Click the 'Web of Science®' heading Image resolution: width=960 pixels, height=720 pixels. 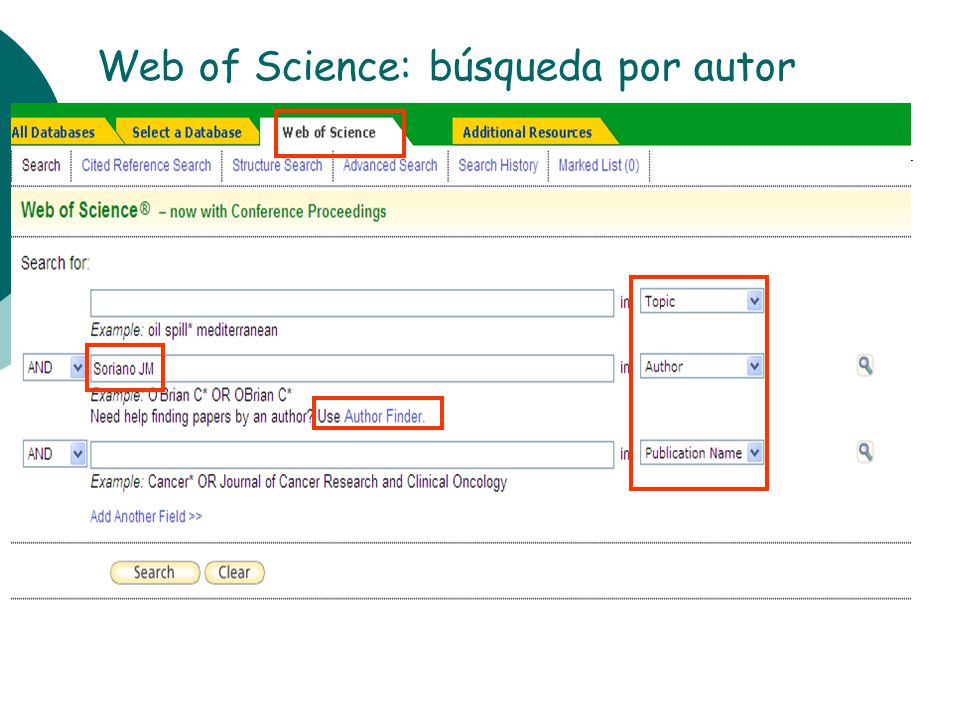(x=85, y=210)
